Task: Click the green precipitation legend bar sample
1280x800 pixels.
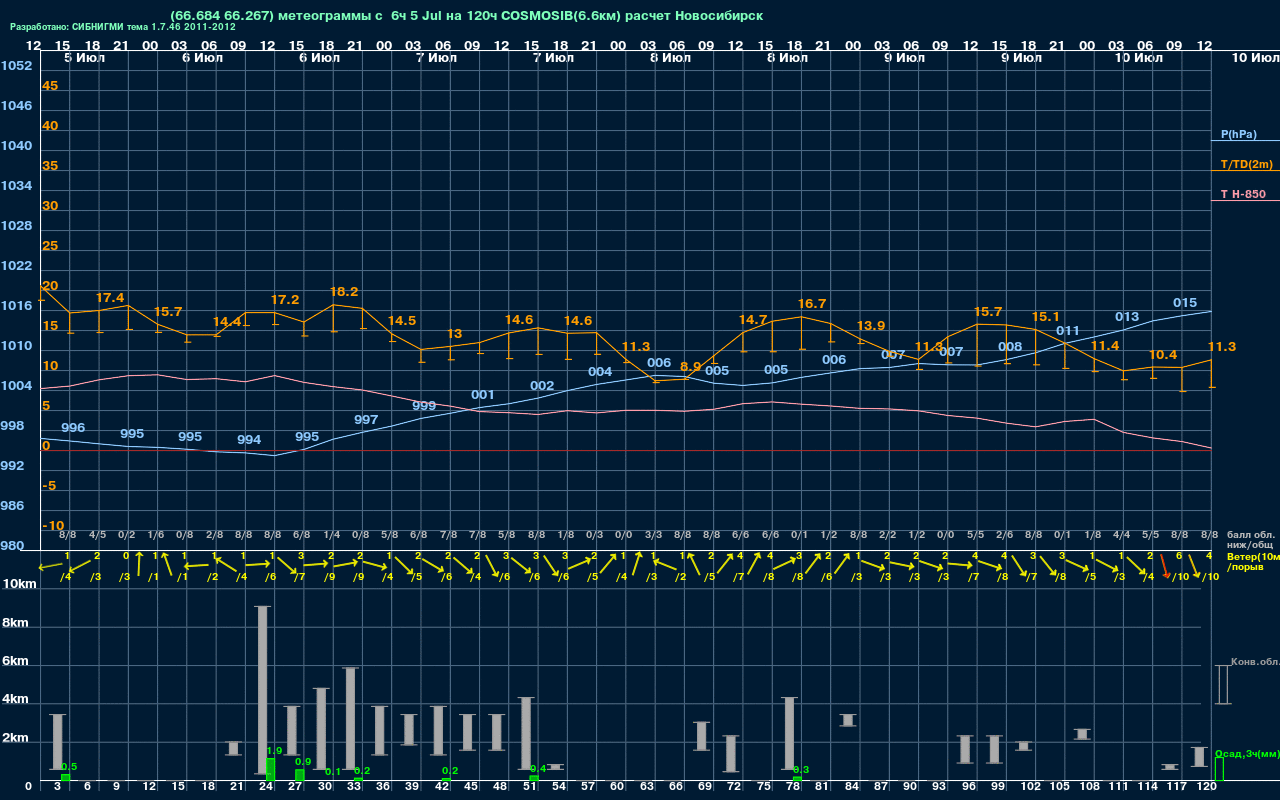Action: [x=1219, y=768]
